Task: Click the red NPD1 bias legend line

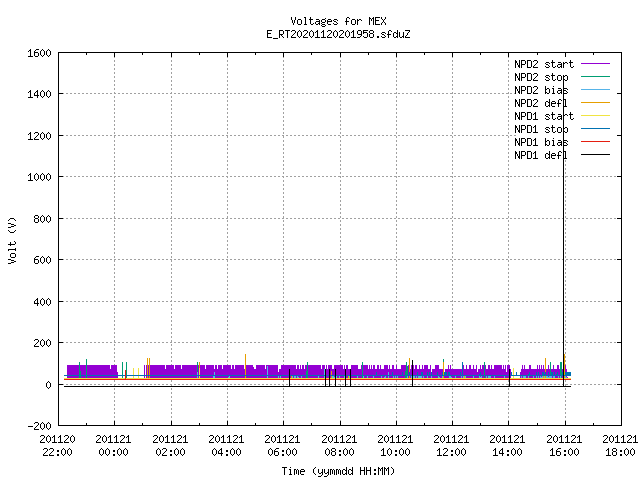Action: click(x=596, y=142)
